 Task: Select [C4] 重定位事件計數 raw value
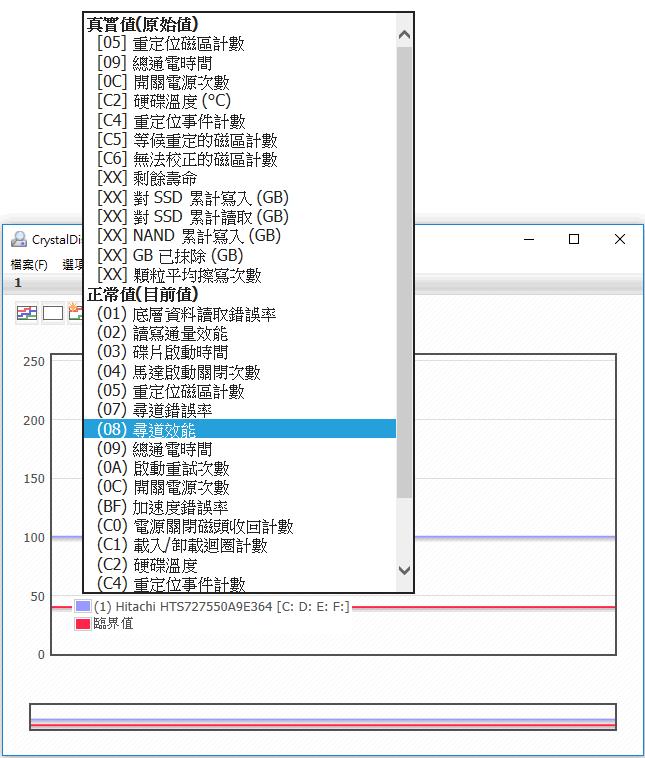point(240,121)
